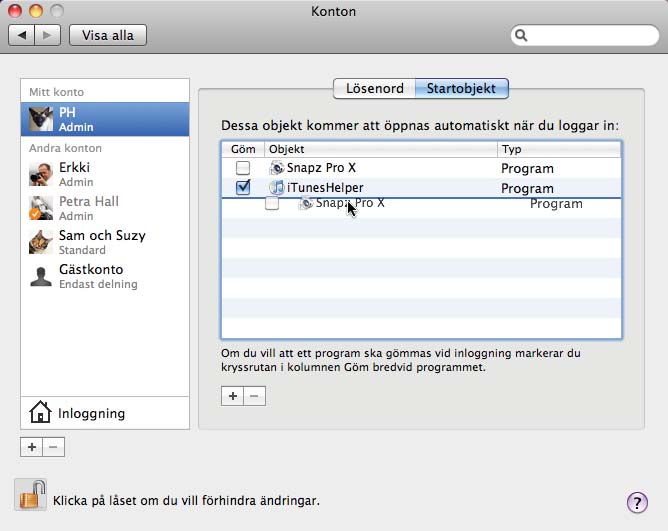This screenshot has height=531, width=668.
Task: Click Program type in the iTunesHelper row
Action: point(527,188)
